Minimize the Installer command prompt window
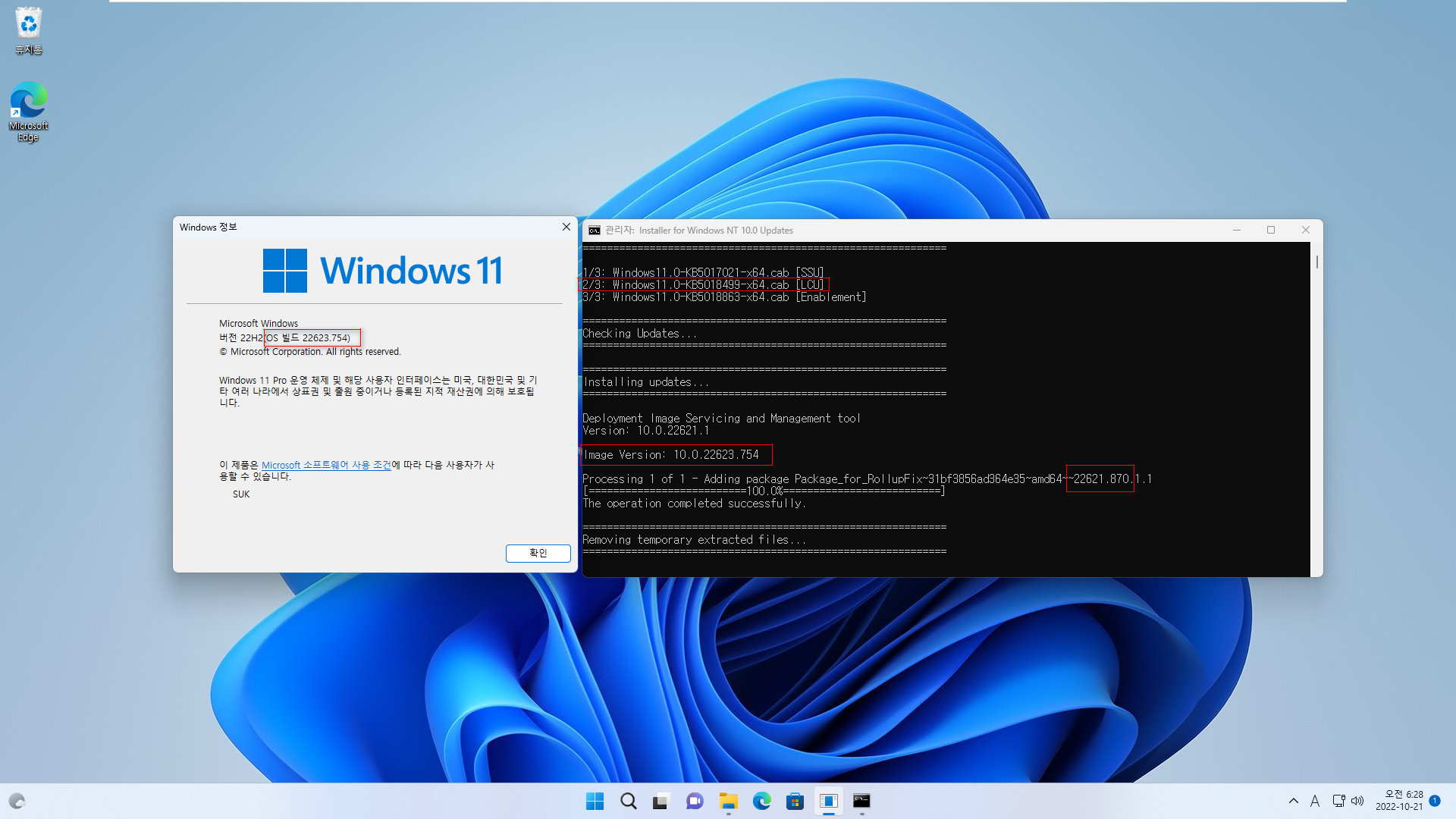Screen dimensions: 1456x819 (1237, 231)
